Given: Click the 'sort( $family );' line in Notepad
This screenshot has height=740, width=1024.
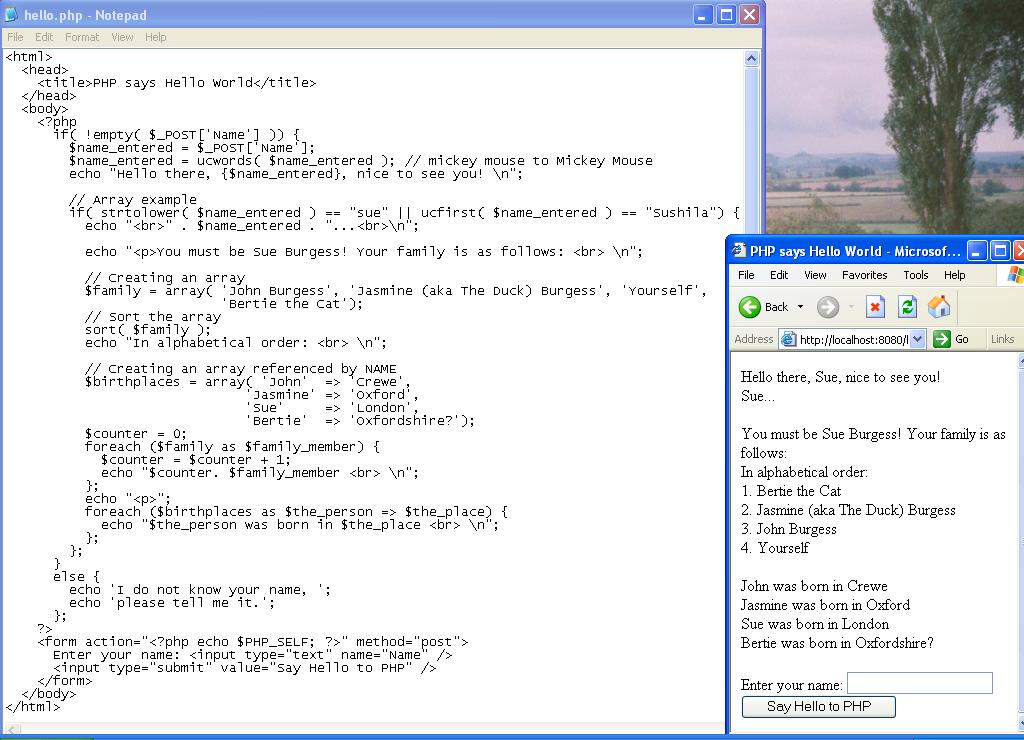Looking at the screenshot, I should [148, 330].
